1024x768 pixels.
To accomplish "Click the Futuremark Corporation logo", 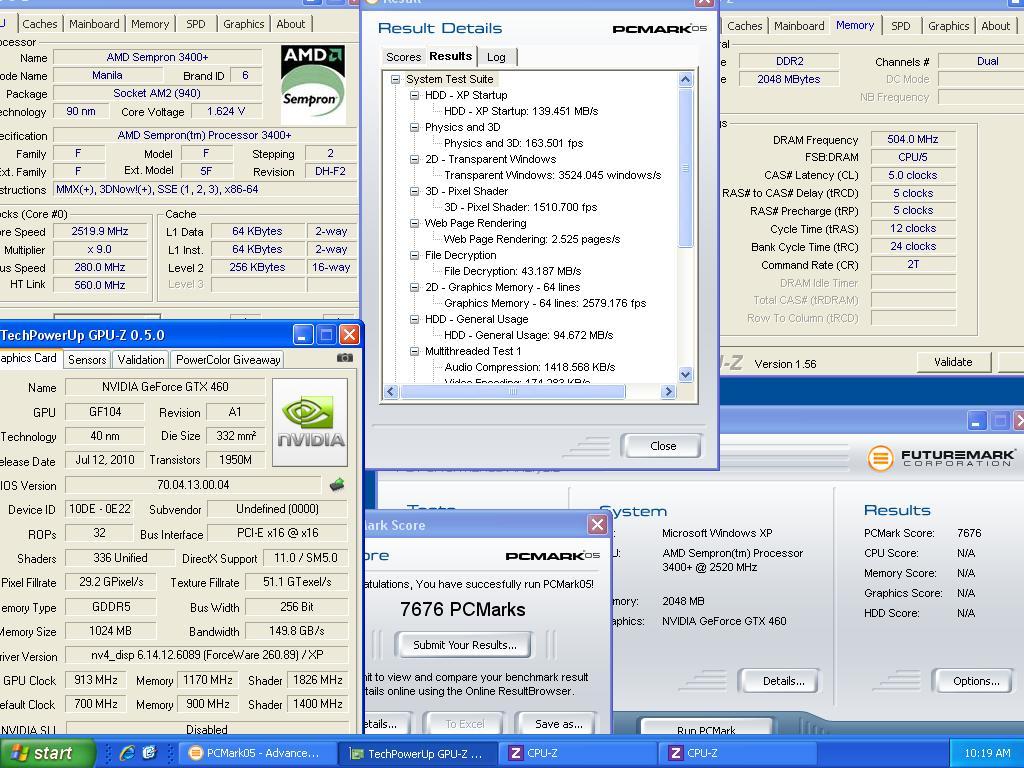I will (942, 458).
